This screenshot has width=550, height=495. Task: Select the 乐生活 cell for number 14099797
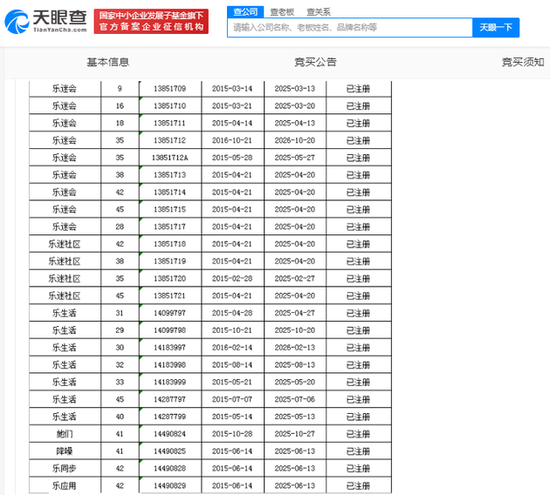click(x=65, y=313)
